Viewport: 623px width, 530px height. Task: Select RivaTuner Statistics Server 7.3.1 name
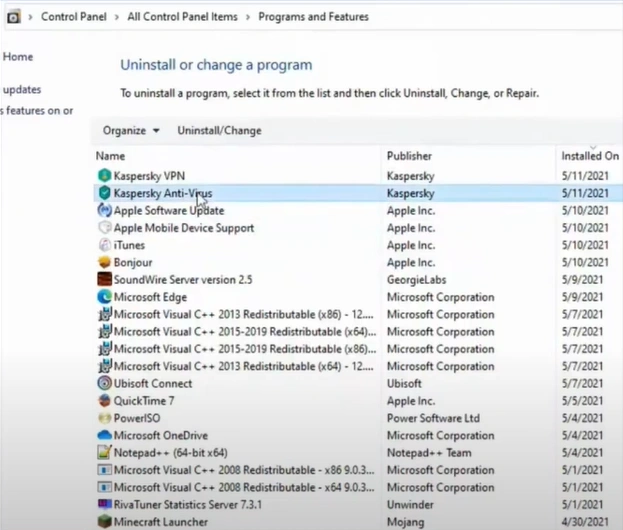coord(188,505)
